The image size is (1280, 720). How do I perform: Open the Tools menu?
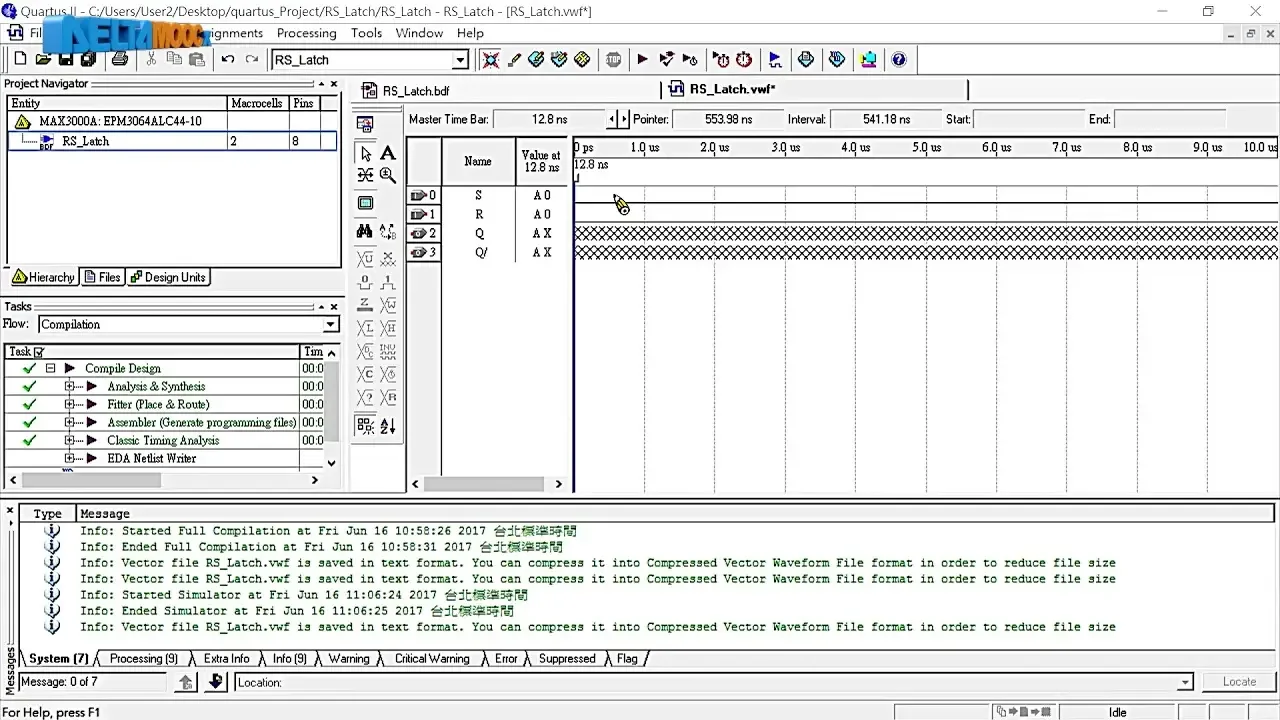tap(366, 33)
